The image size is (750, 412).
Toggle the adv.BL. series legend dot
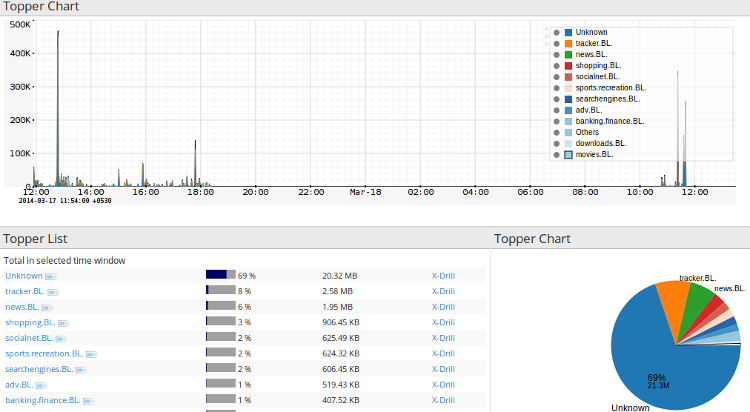tap(556, 111)
